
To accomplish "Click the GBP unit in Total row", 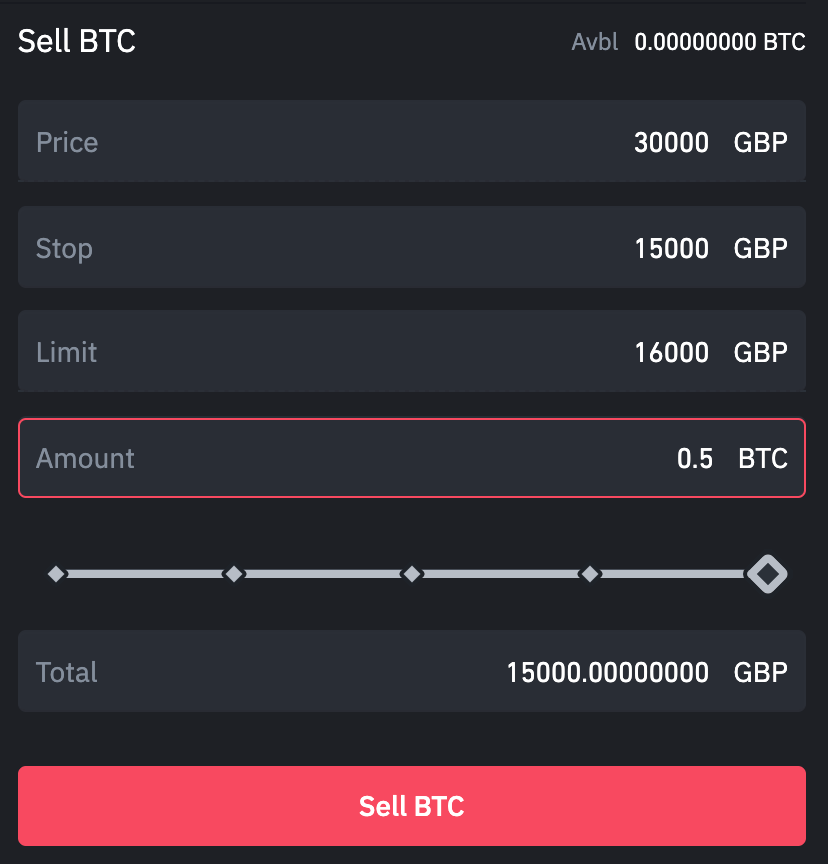I will pos(761,672).
